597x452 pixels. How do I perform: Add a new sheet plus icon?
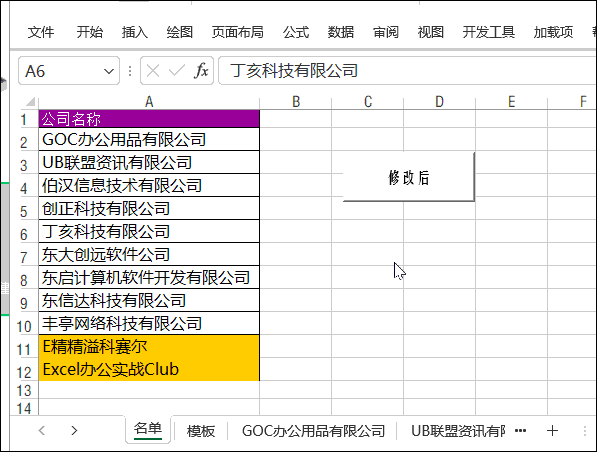coord(552,431)
